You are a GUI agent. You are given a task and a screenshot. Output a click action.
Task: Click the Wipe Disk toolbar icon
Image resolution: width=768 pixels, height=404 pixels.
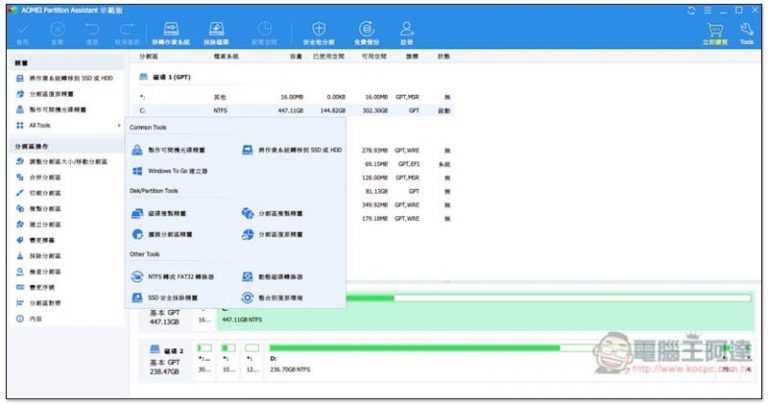[x=217, y=33]
